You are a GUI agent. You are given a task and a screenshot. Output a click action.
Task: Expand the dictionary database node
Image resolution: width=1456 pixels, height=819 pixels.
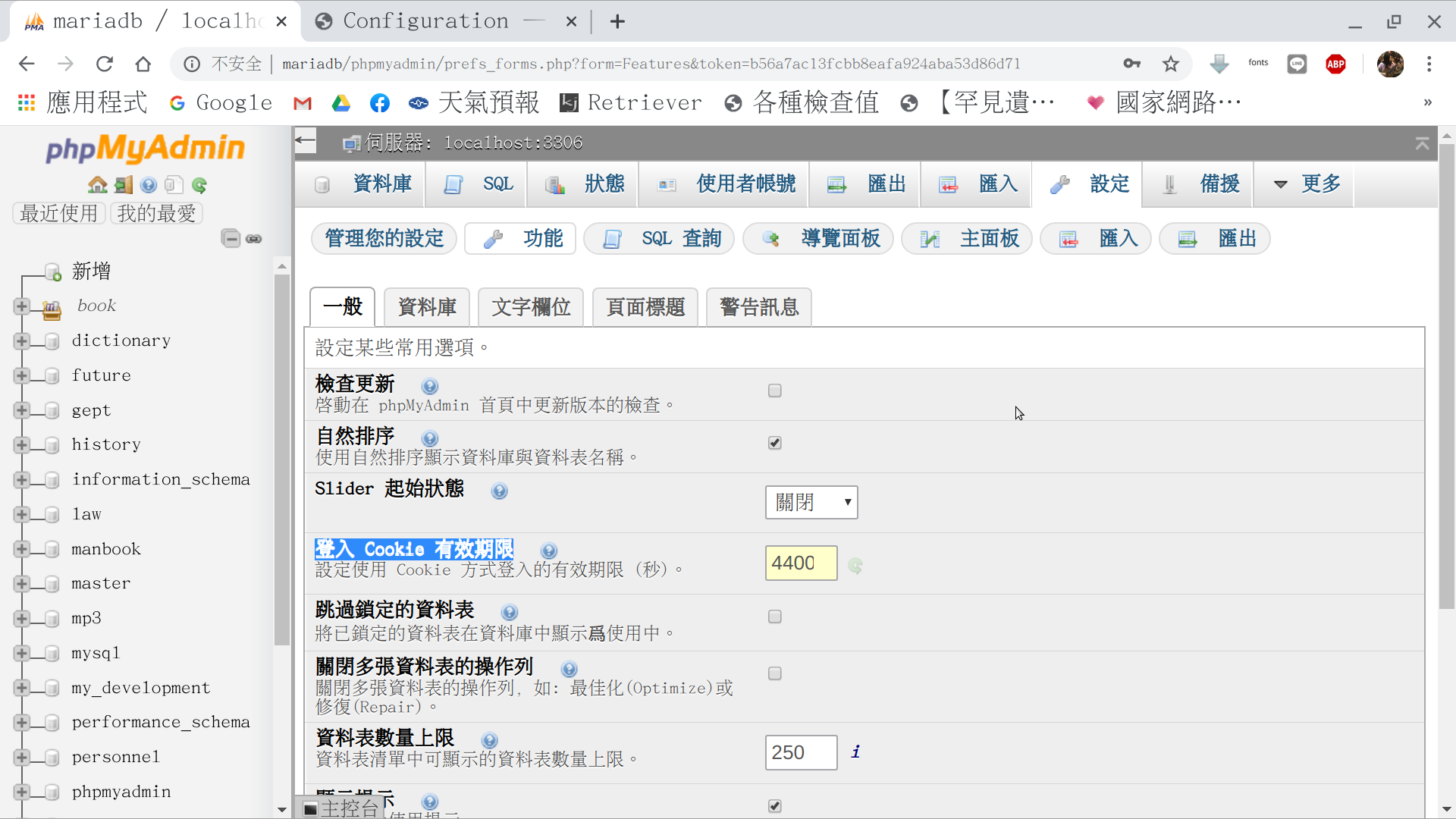(x=21, y=340)
